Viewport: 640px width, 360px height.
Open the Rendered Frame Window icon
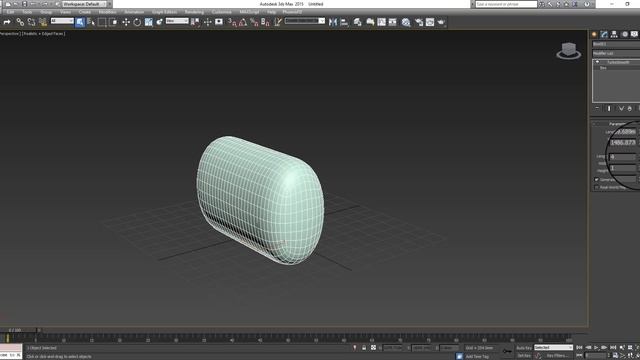[430, 22]
